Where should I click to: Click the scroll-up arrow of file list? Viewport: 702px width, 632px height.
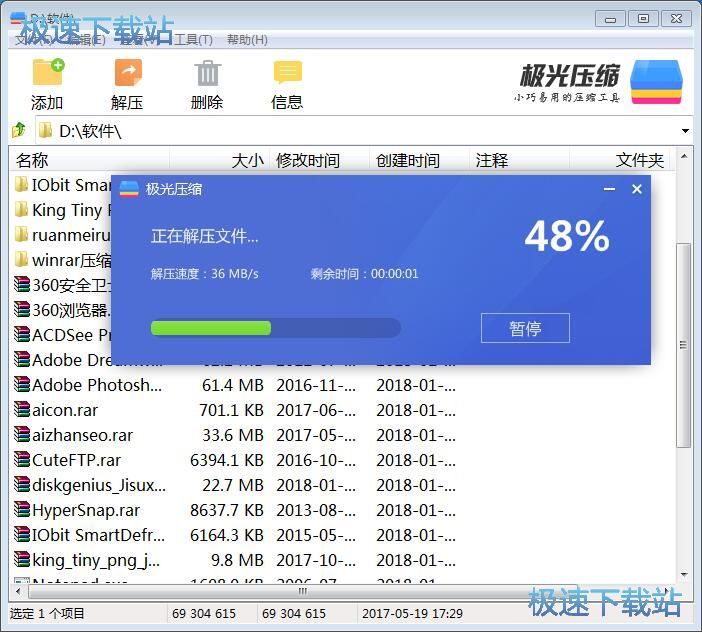tap(684, 157)
